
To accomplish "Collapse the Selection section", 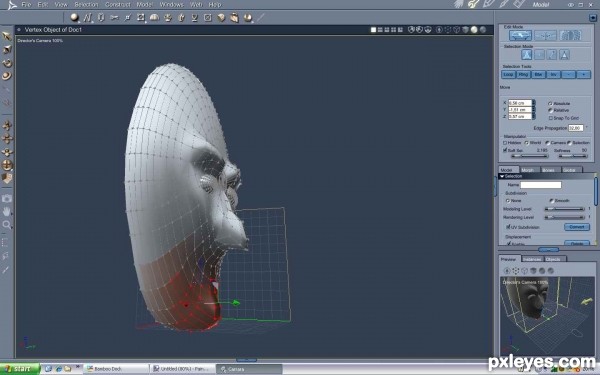I will (x=502, y=176).
